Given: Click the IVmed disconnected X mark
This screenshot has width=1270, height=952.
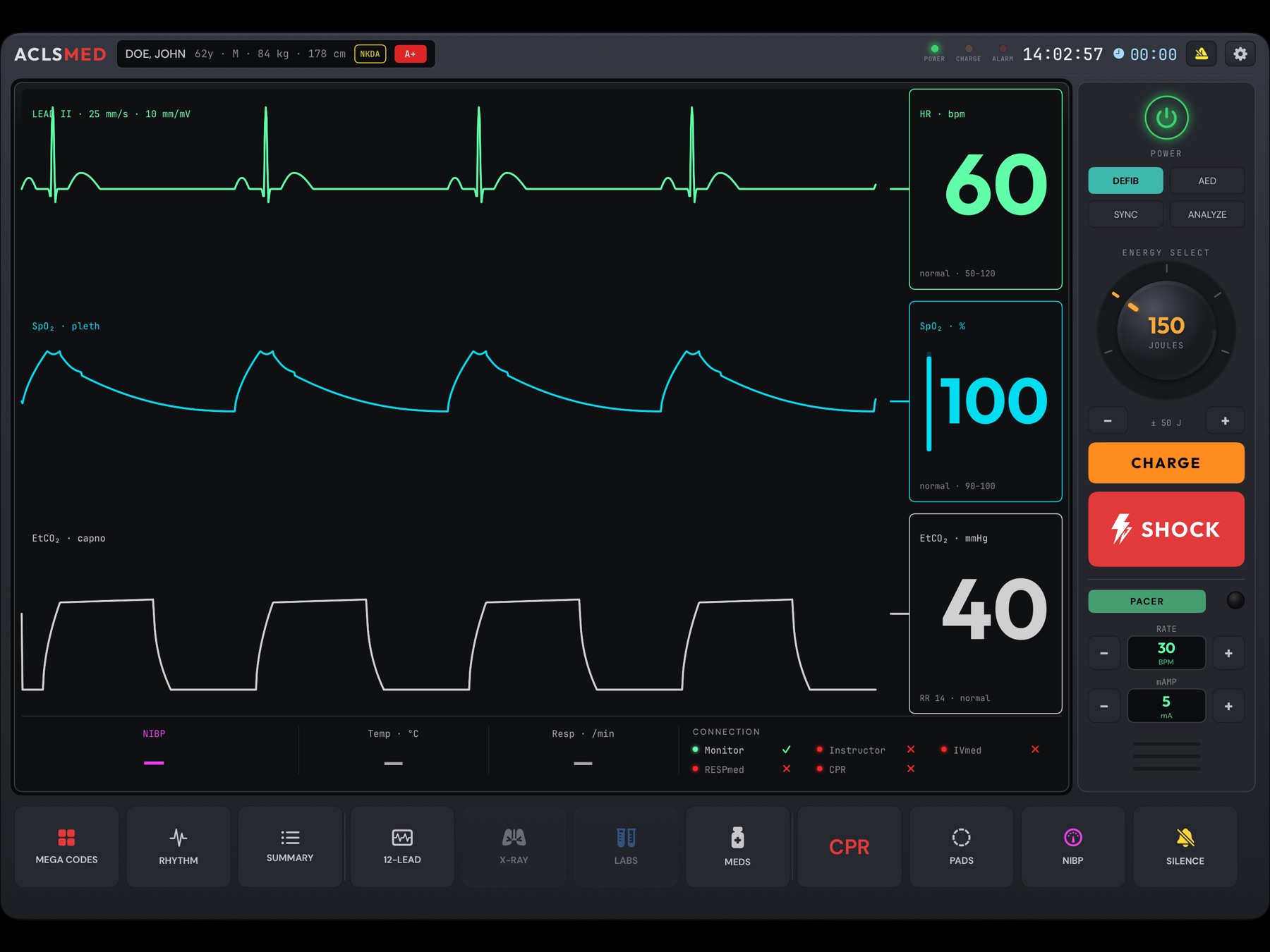Looking at the screenshot, I should pos(1035,750).
